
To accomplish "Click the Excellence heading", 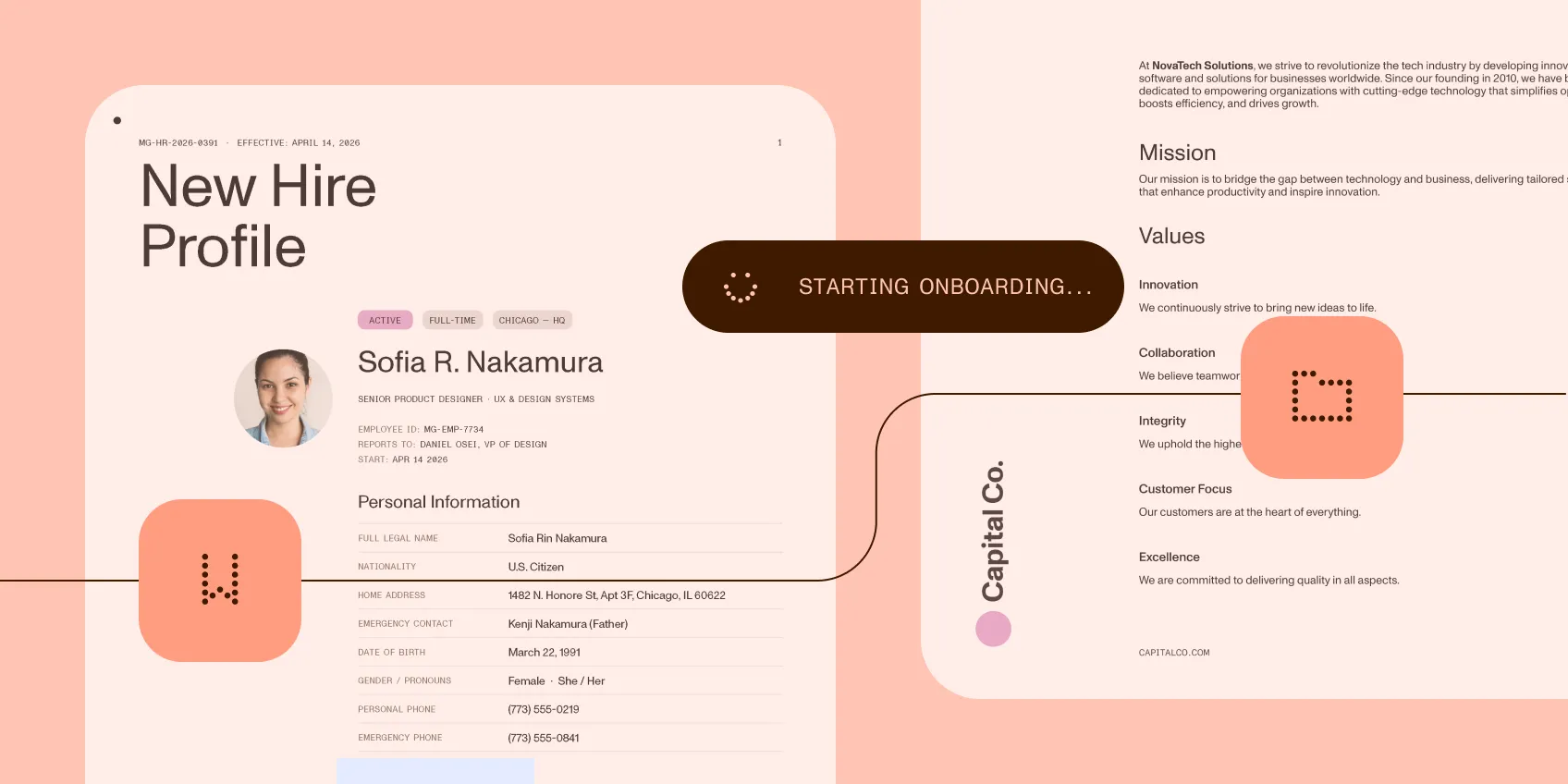I will [1170, 557].
